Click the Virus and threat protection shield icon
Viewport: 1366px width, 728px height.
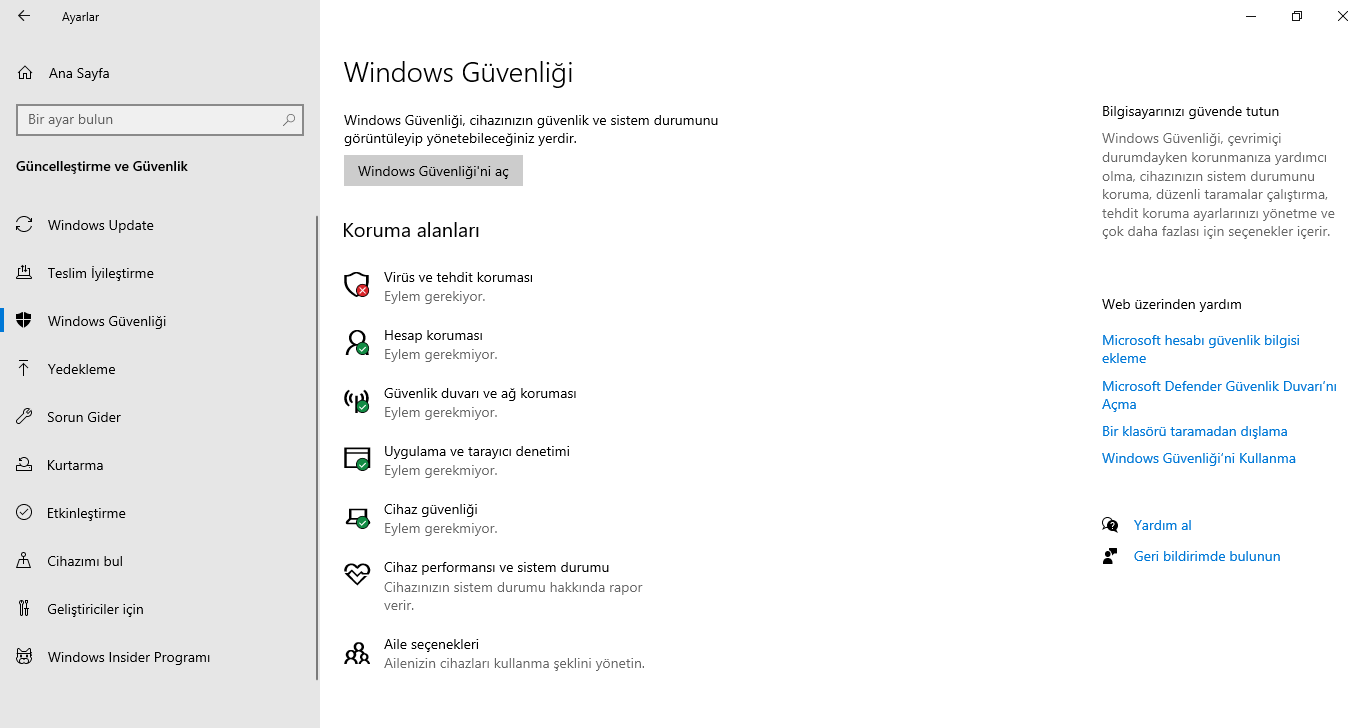[x=357, y=285]
